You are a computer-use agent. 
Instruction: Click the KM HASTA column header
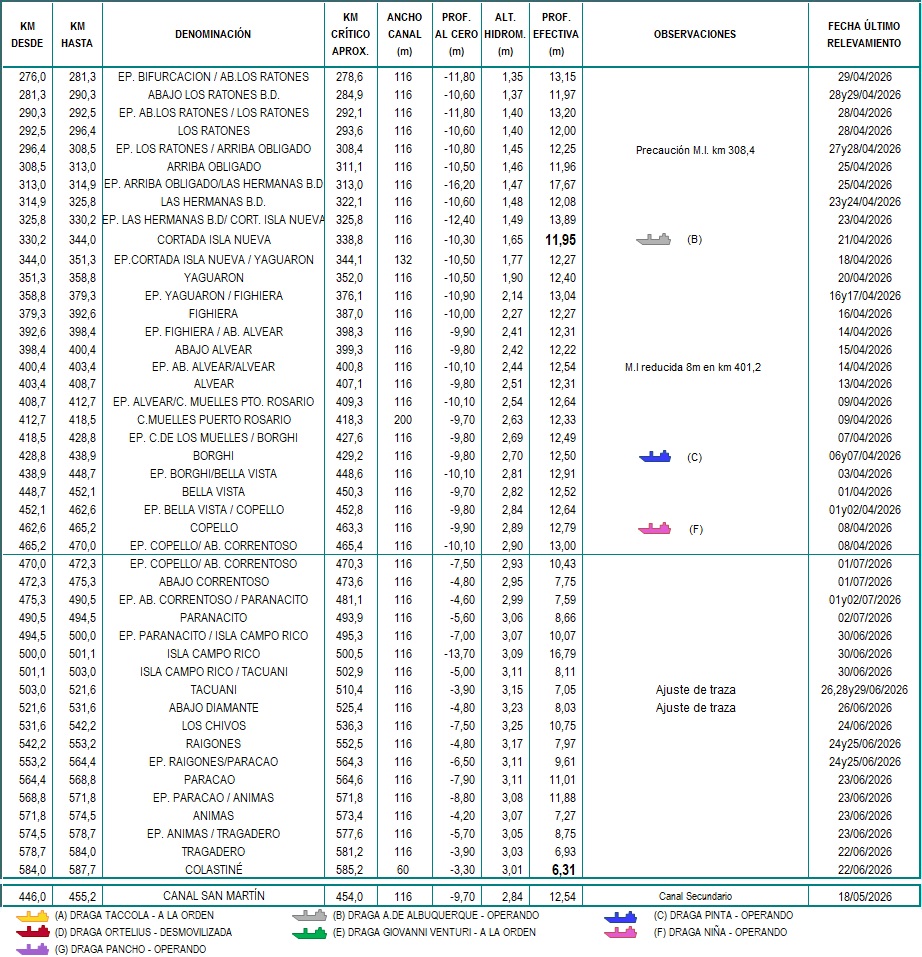77,34
